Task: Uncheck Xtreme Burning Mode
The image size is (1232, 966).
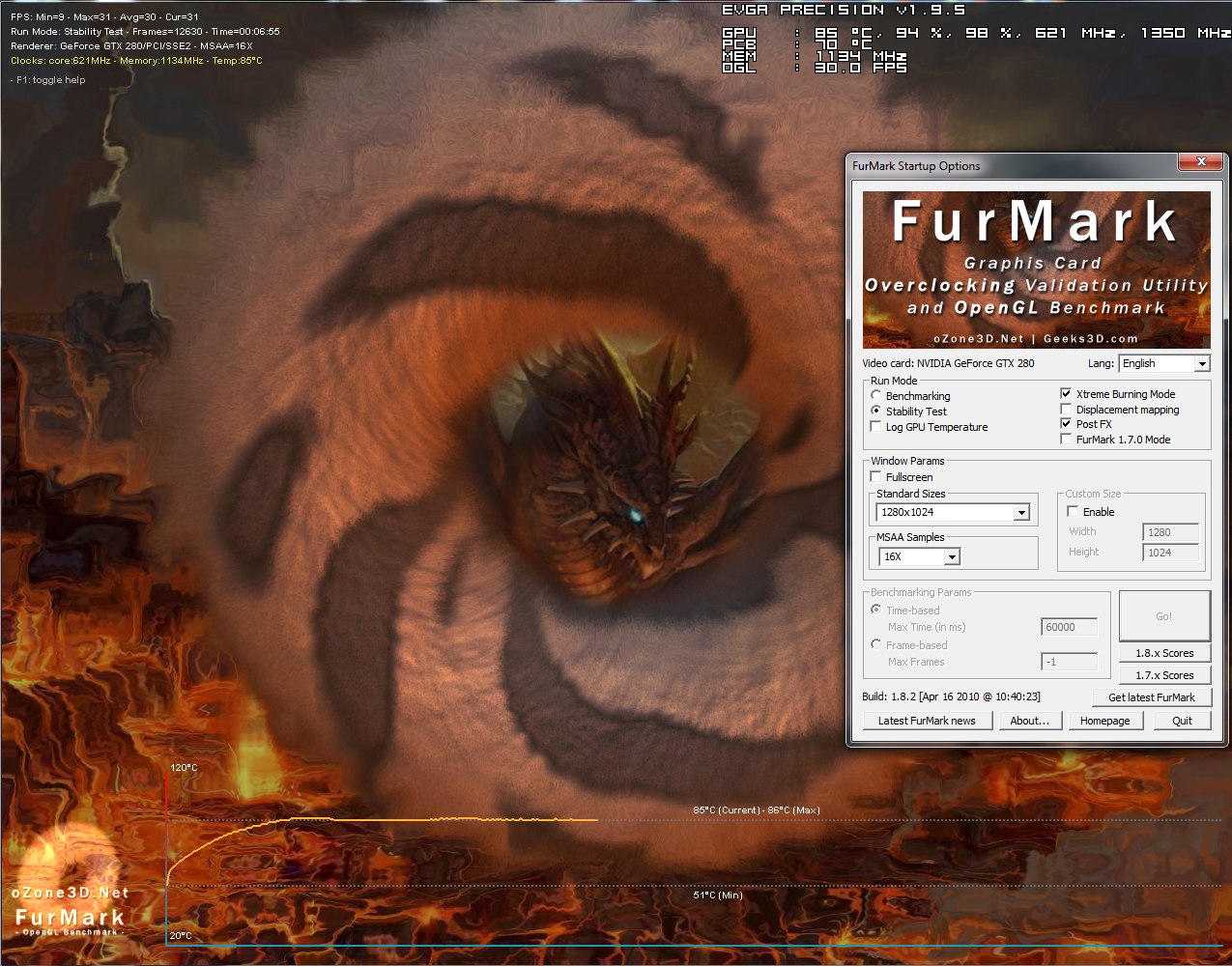Action: click(1066, 394)
